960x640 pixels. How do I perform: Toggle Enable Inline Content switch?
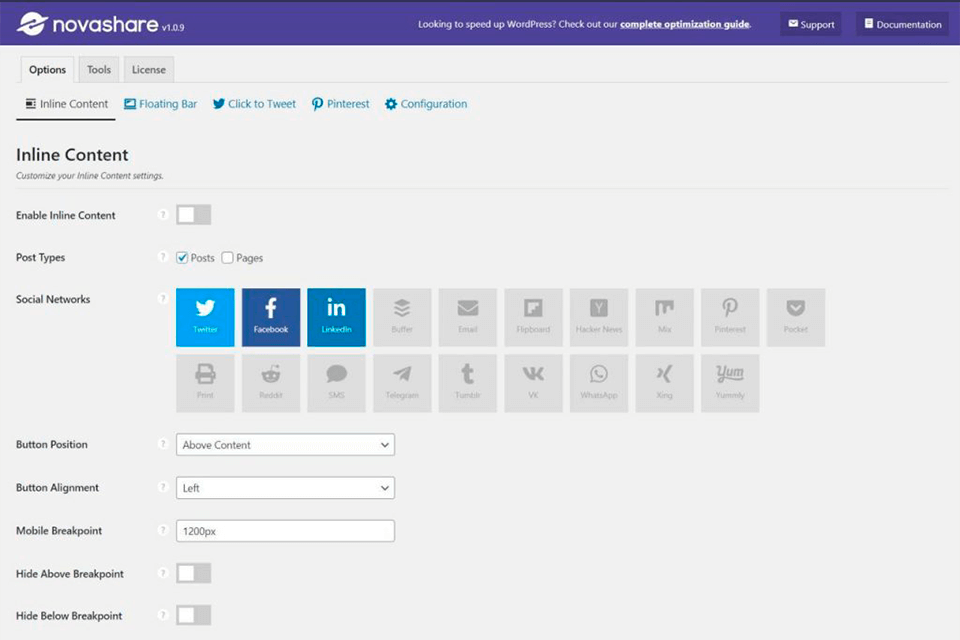(193, 214)
